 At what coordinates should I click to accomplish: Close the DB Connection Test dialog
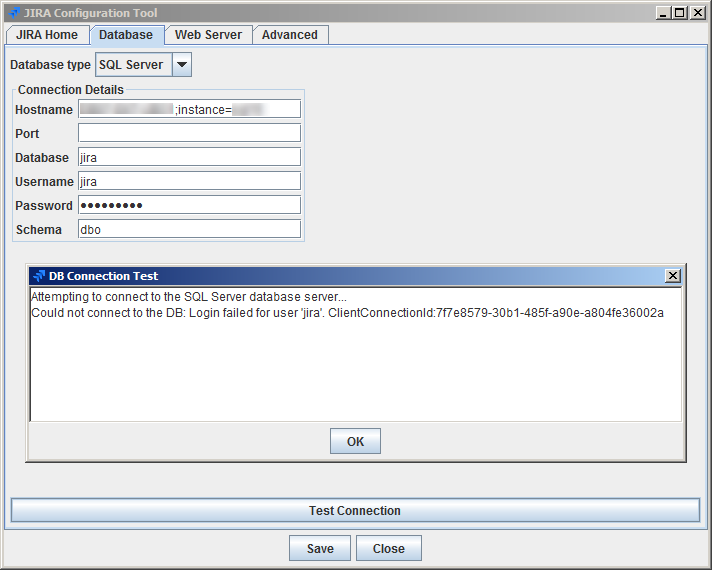click(x=672, y=276)
